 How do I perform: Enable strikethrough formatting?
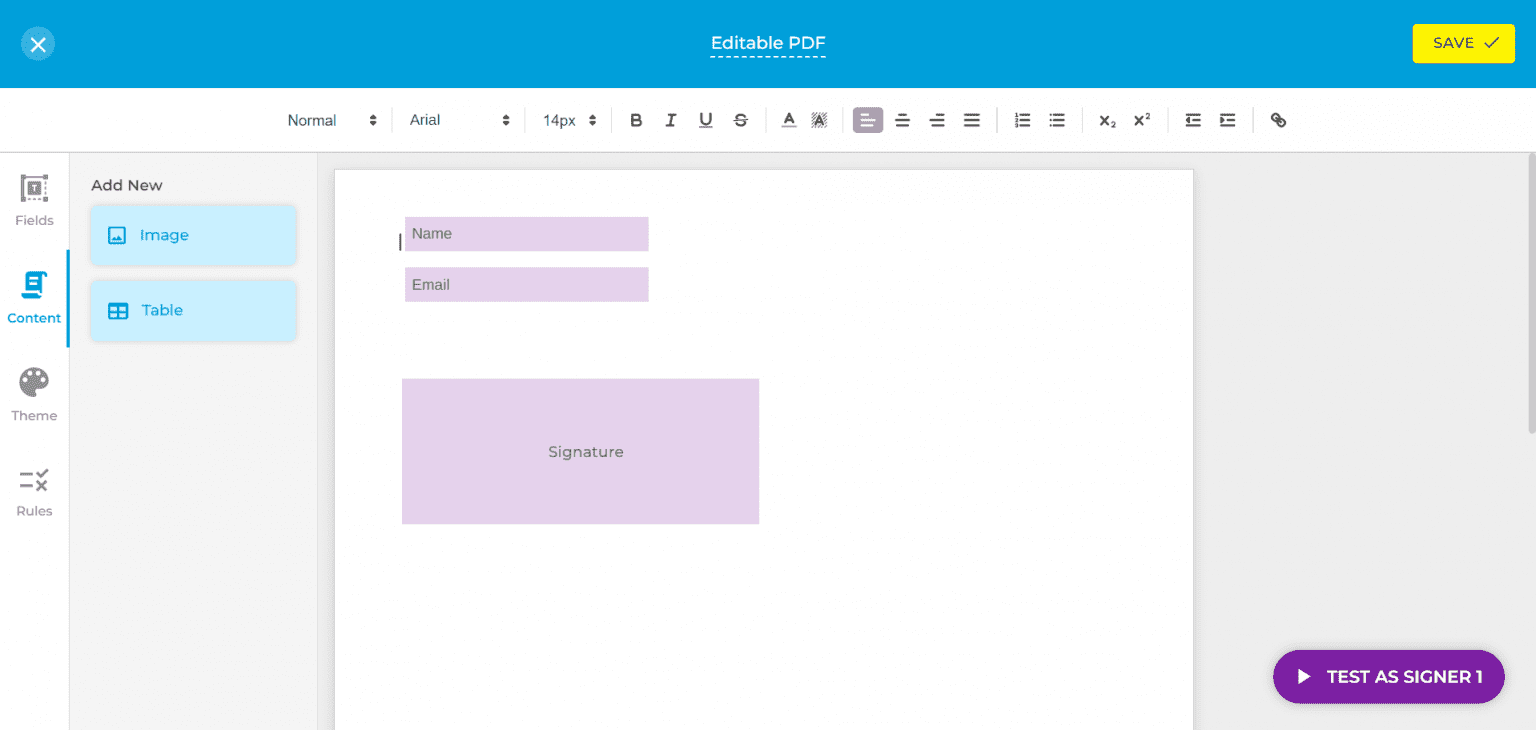(x=740, y=120)
